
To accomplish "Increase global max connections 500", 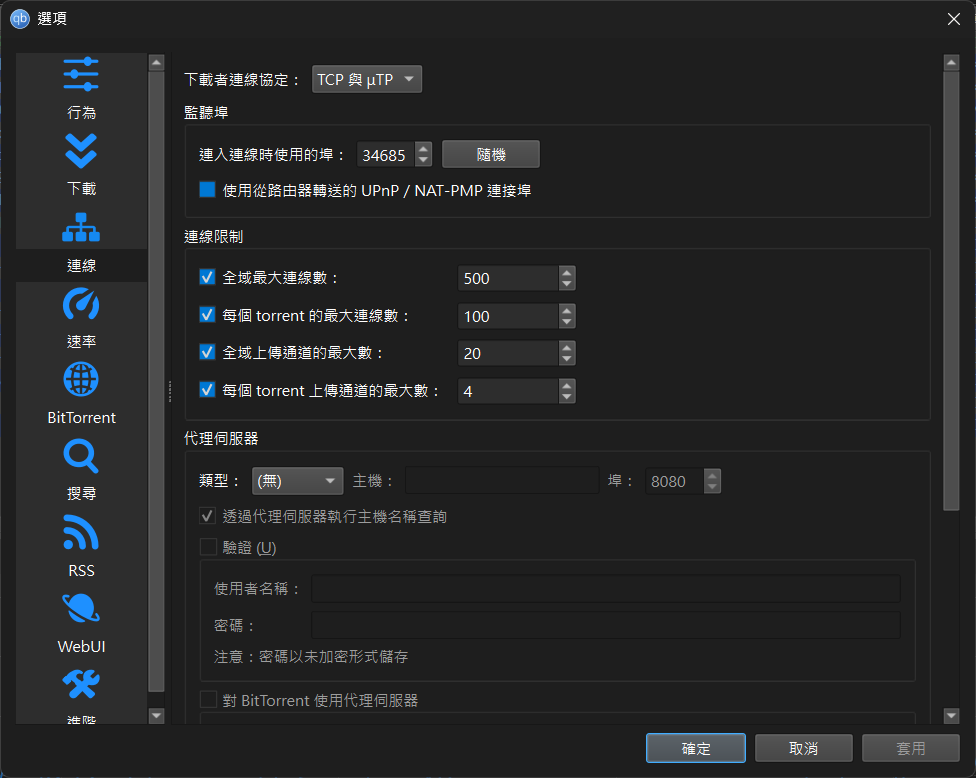I will [566, 272].
